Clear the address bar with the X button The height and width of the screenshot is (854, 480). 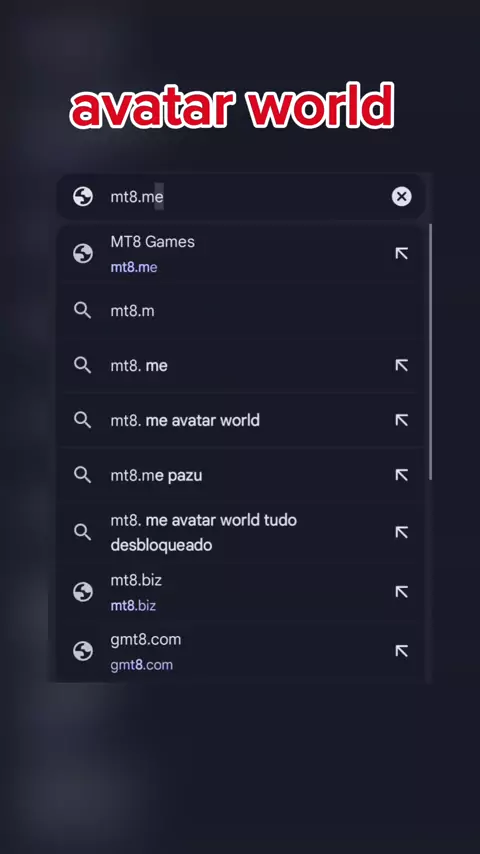click(x=402, y=197)
